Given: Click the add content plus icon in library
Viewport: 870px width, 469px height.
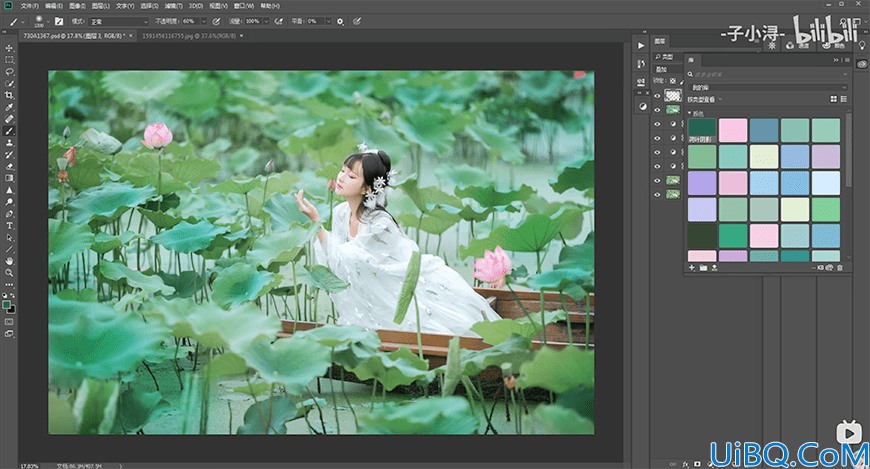Looking at the screenshot, I should (x=692, y=268).
